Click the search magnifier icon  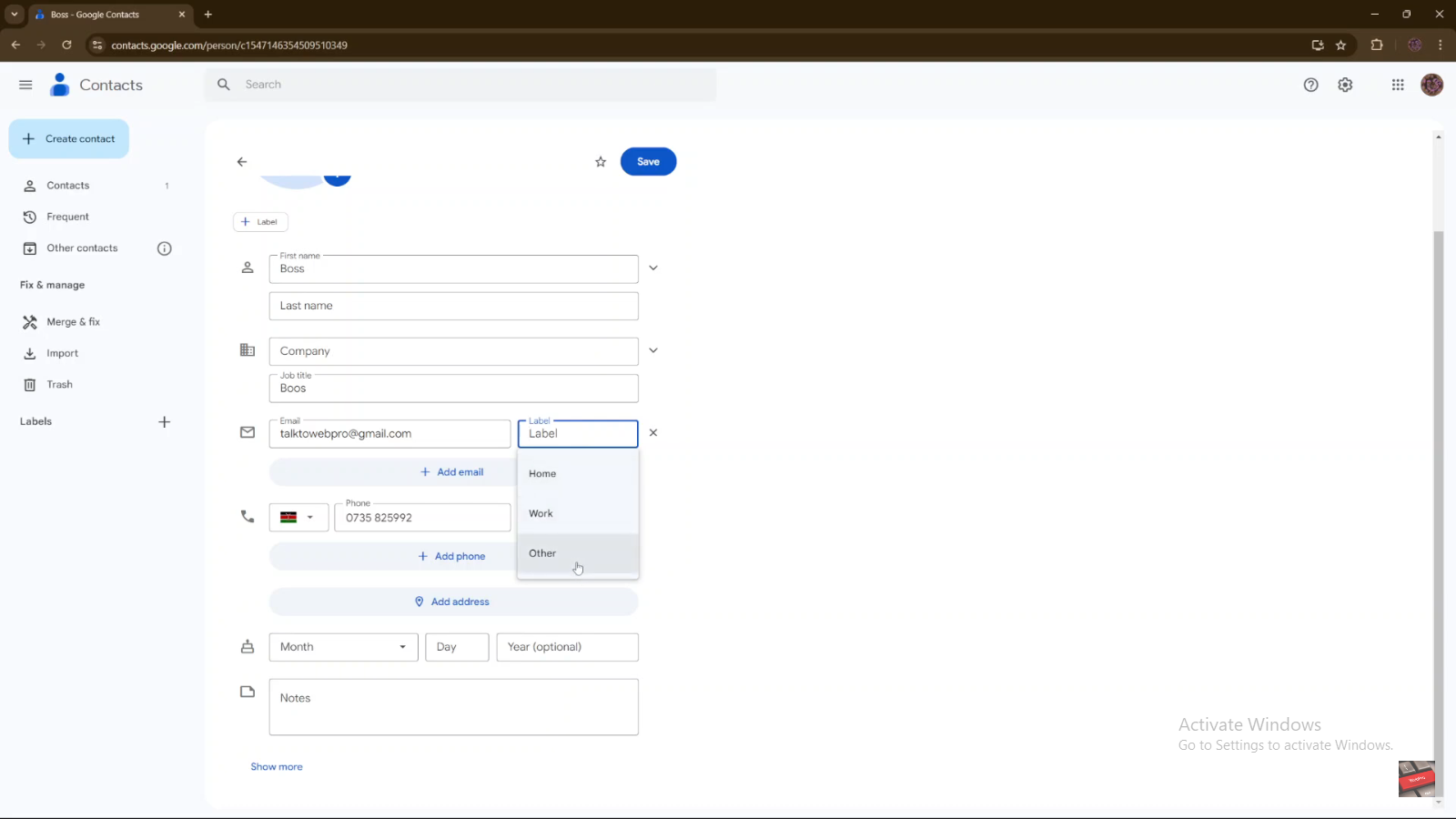pos(224,85)
